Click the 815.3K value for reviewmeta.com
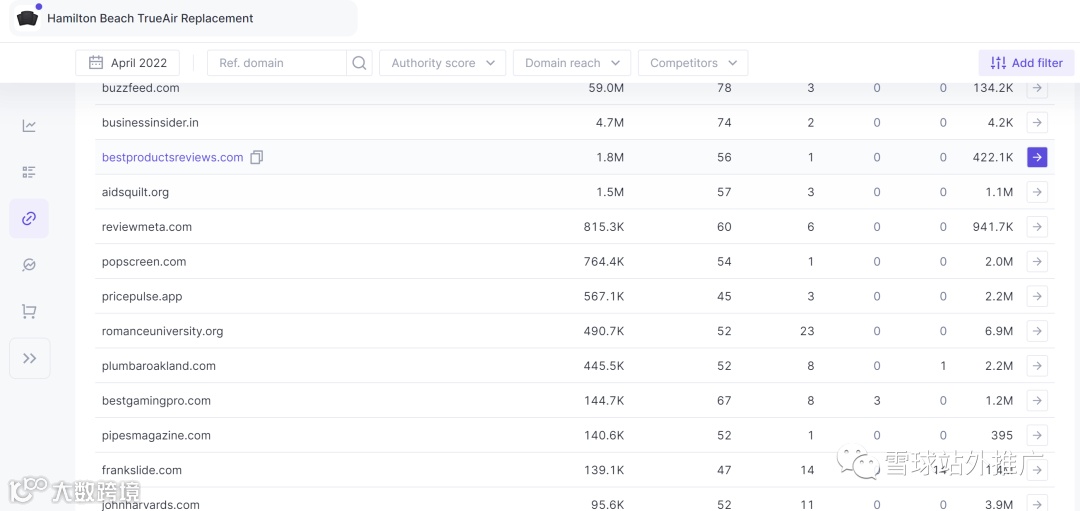 [604, 227]
